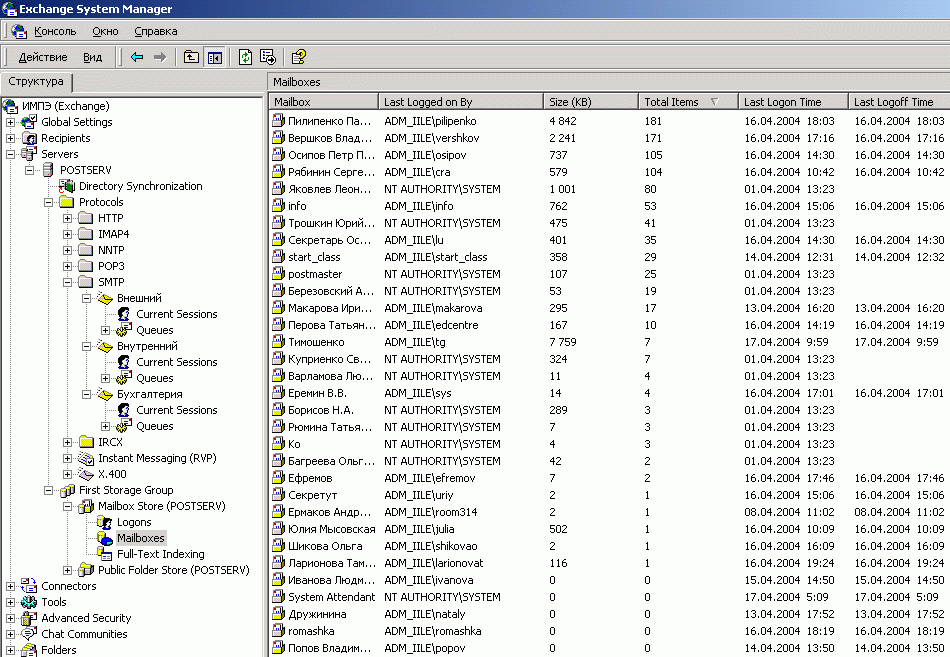This screenshot has height=657, width=950.
Task: Click the X.400 protocol icon
Action: pyautogui.click(x=86, y=474)
